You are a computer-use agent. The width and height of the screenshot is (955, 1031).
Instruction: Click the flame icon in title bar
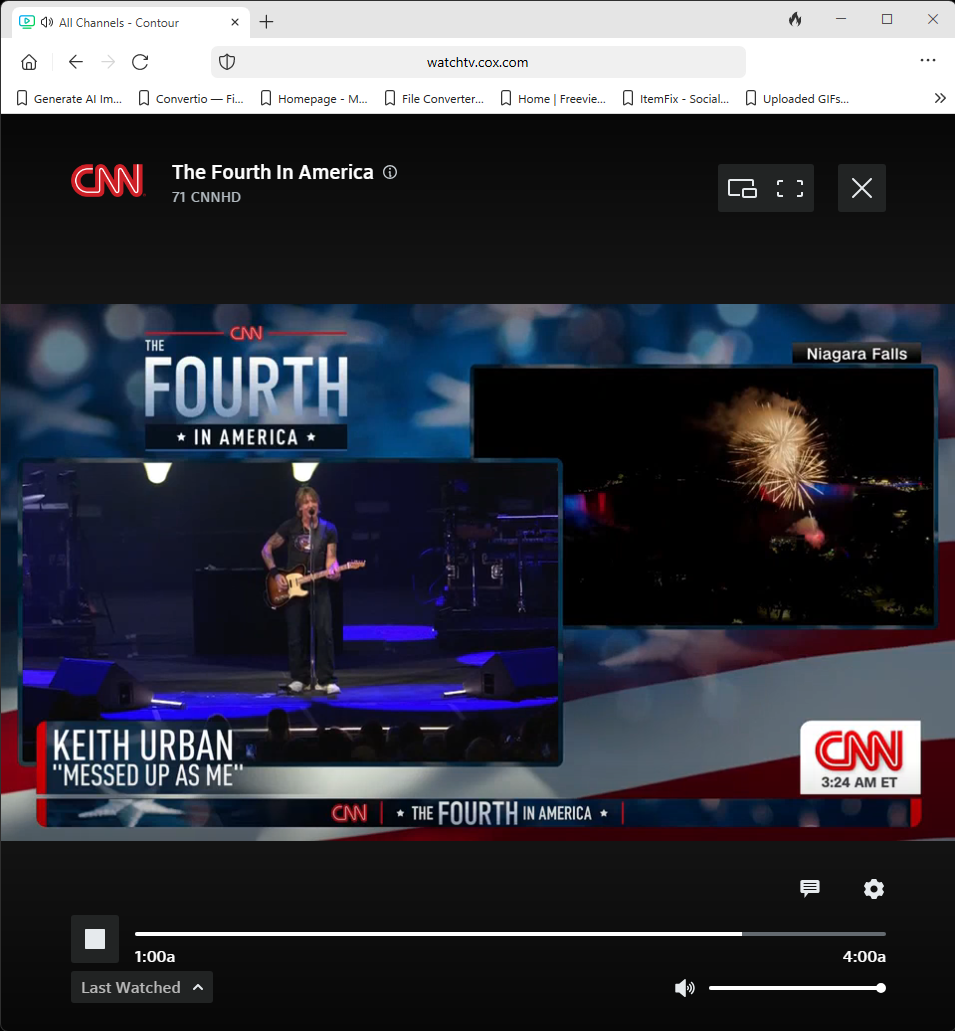(795, 19)
